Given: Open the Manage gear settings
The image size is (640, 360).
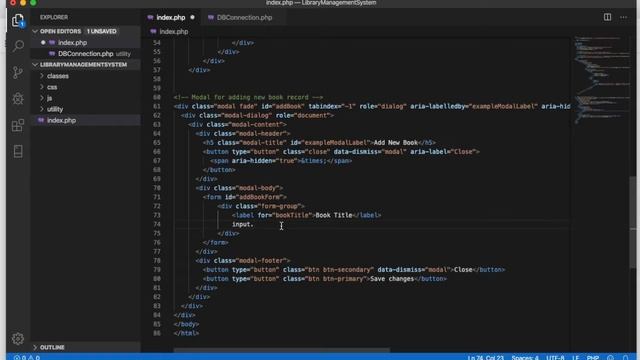Looking at the screenshot, I should [18, 338].
